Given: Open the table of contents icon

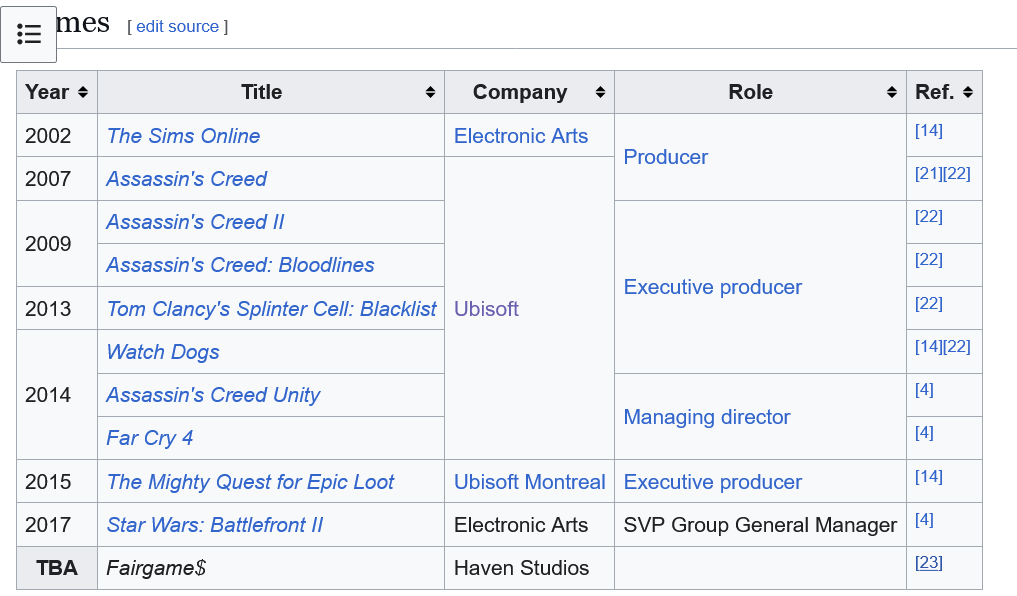Looking at the screenshot, I should [x=29, y=34].
